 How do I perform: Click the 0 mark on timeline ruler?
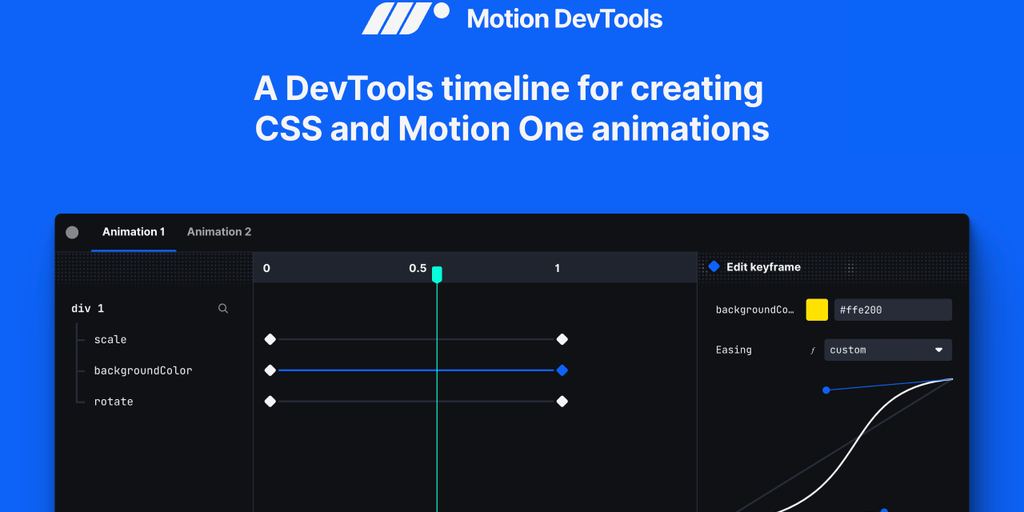point(266,268)
